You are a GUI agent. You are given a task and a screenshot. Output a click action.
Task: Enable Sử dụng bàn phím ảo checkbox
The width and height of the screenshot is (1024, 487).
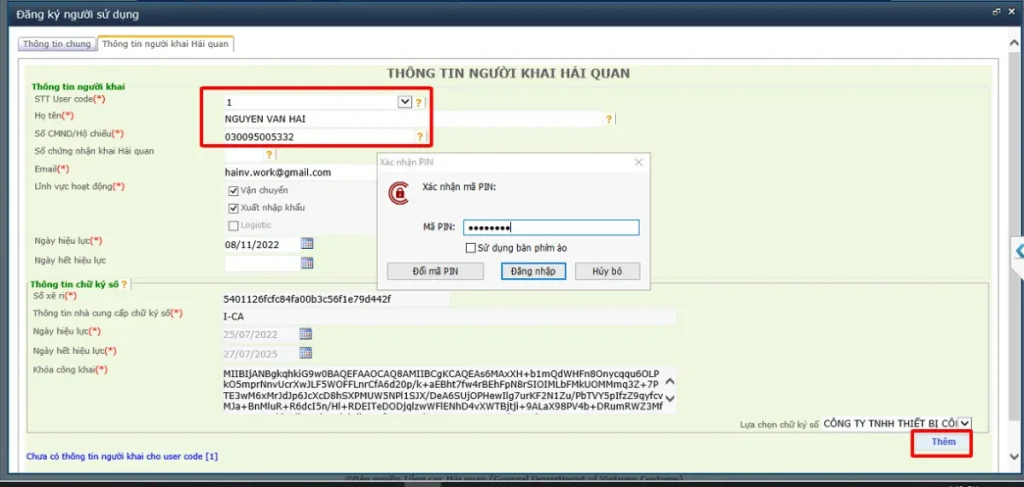[x=470, y=248]
